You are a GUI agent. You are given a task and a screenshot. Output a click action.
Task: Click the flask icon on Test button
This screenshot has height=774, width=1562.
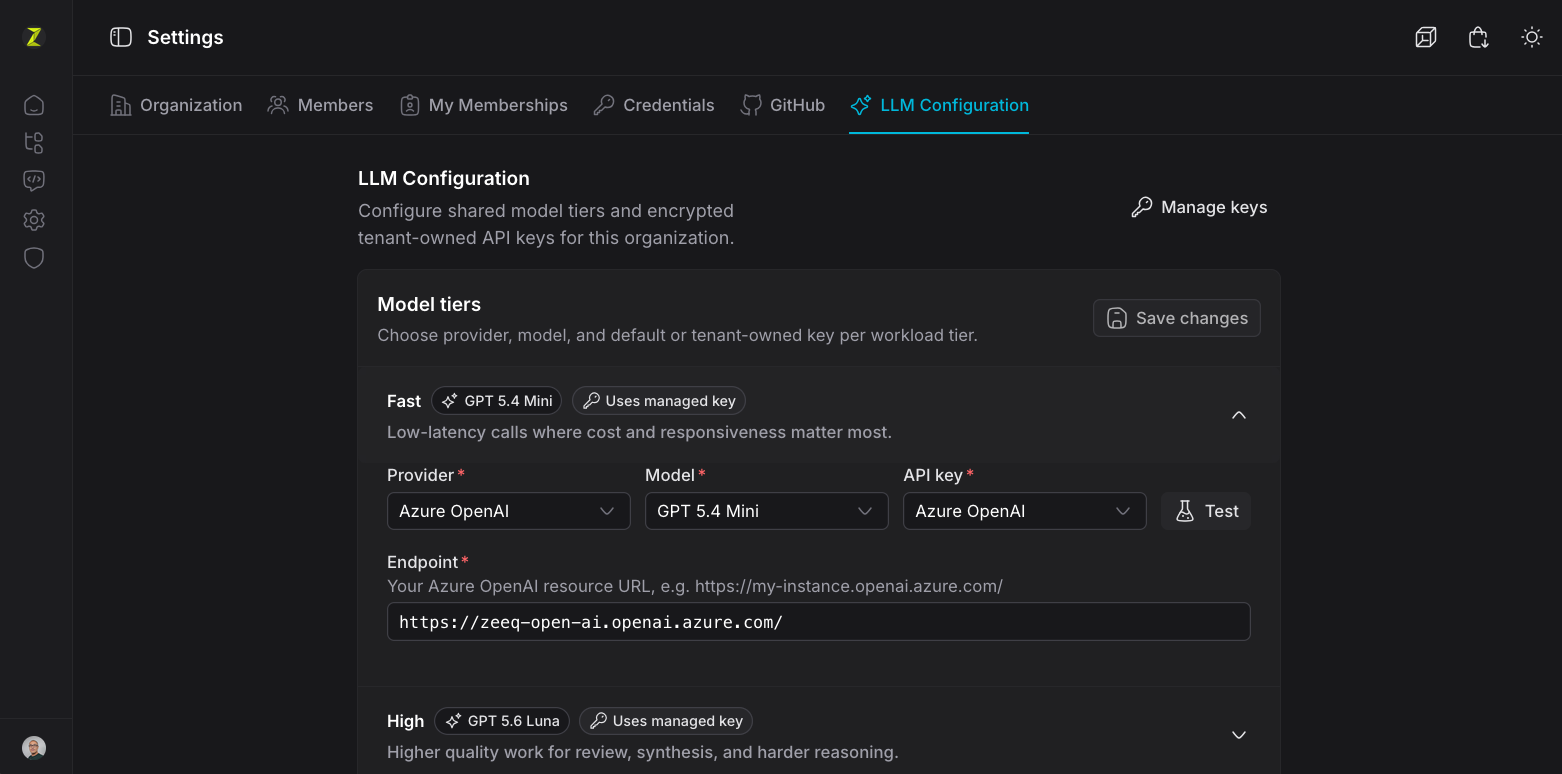click(1185, 511)
